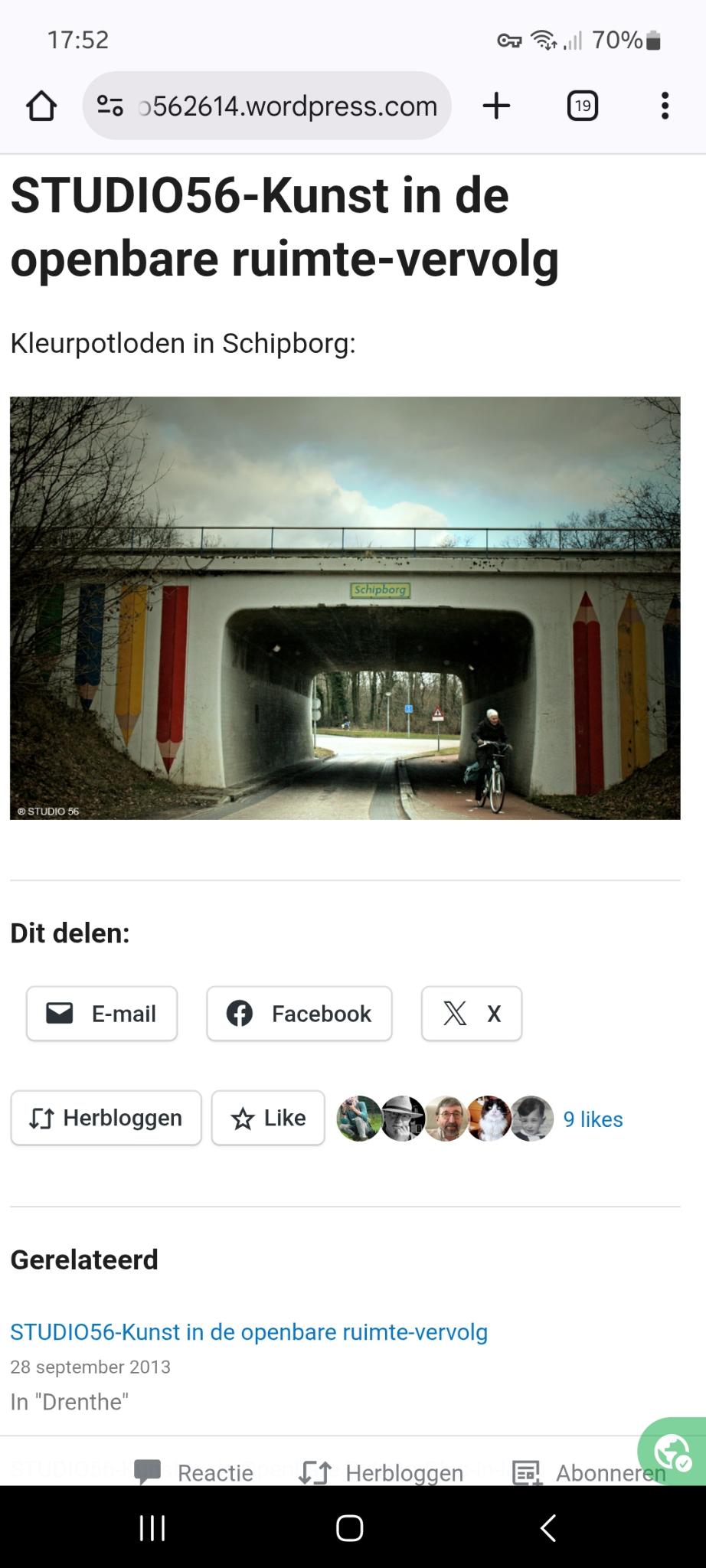The width and height of the screenshot is (706, 1568).
Task: Share post via E-mail button
Action: 102,1014
